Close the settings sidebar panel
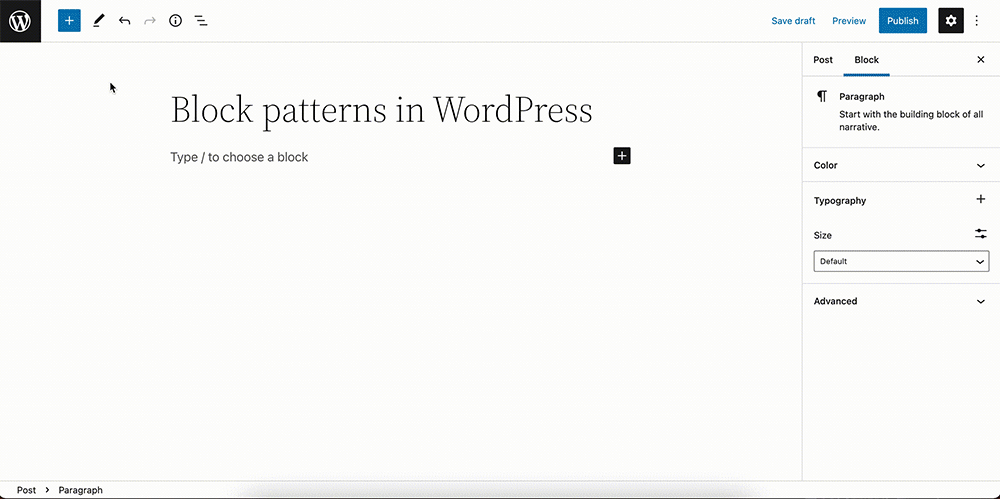 [981, 59]
